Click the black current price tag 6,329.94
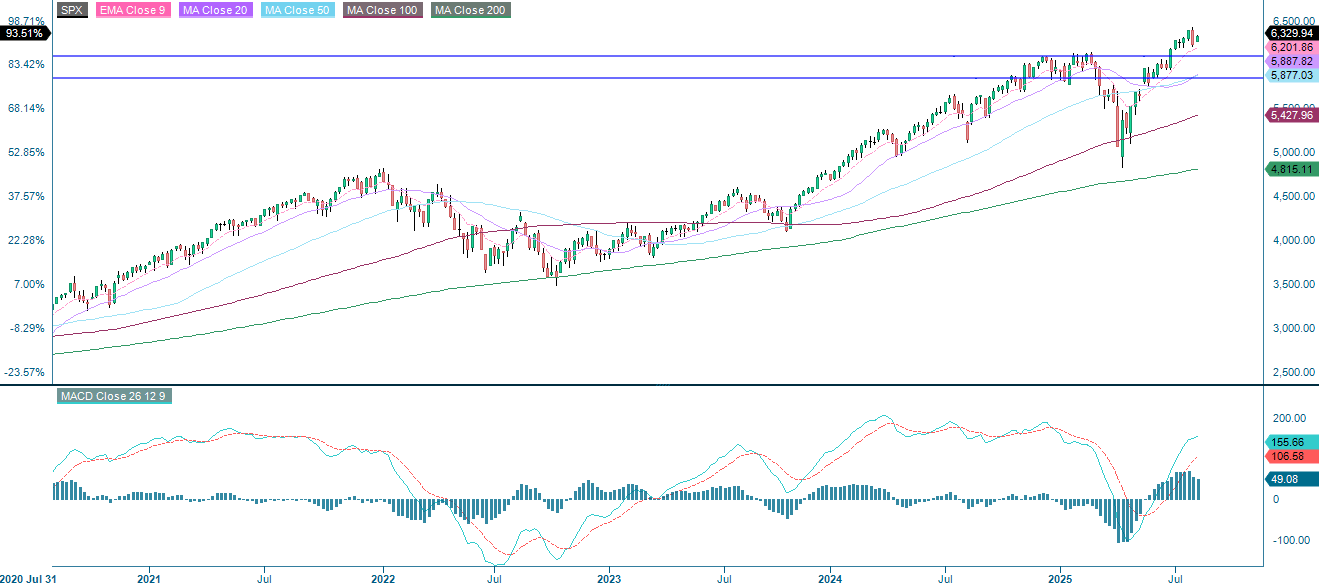Image resolution: width=1319 pixels, height=583 pixels. [x=1292, y=31]
